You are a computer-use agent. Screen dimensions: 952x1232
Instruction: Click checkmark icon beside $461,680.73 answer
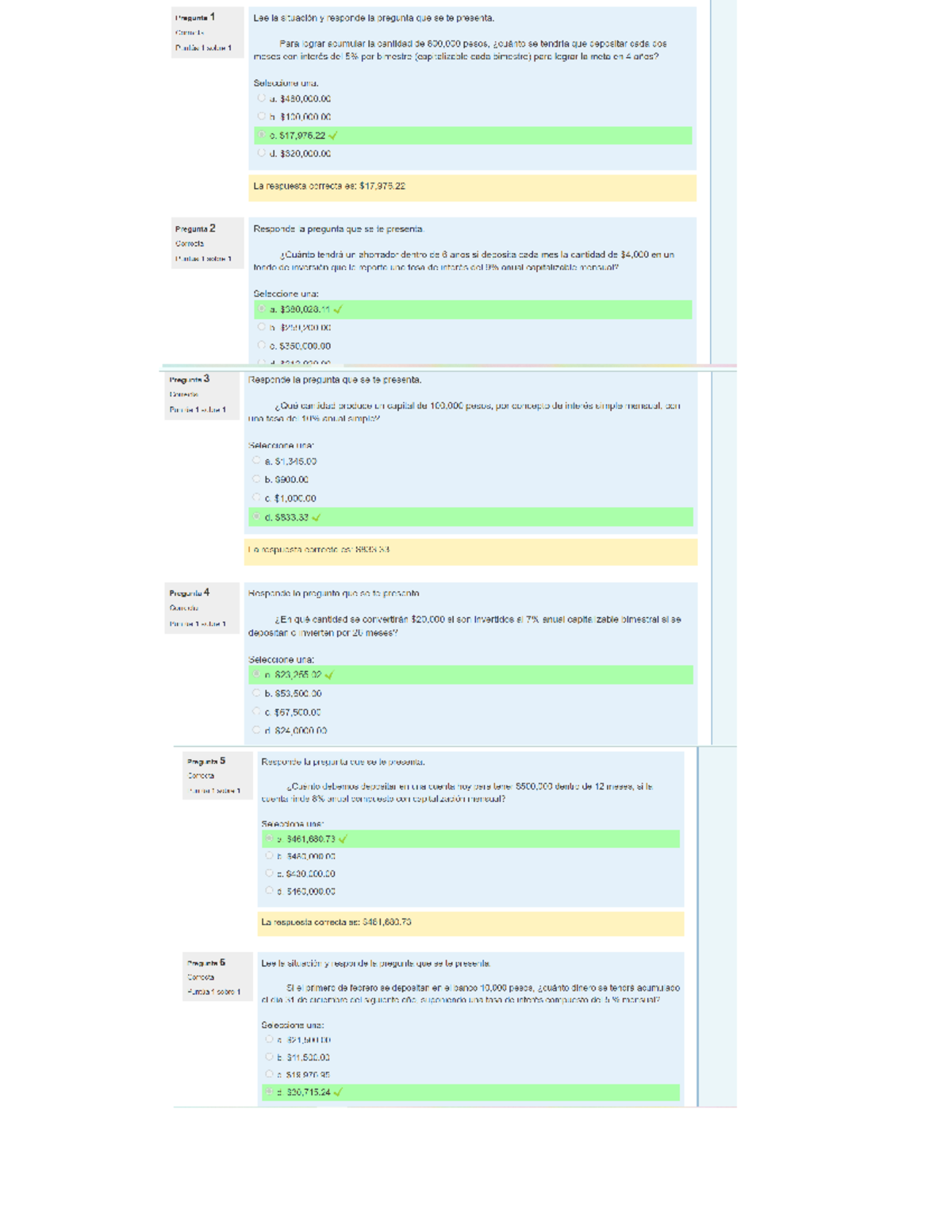[343, 839]
